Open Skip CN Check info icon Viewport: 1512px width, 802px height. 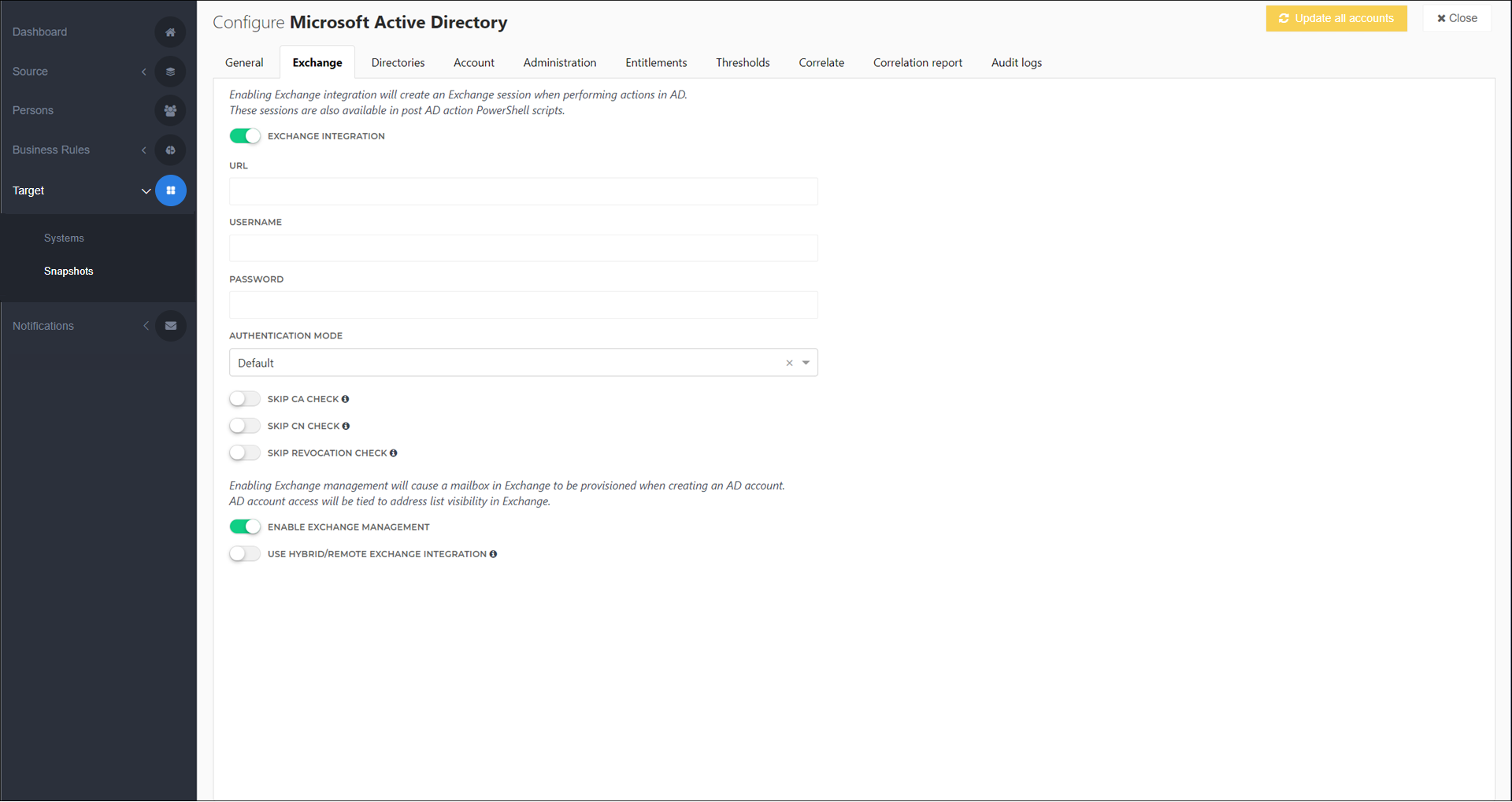346,426
